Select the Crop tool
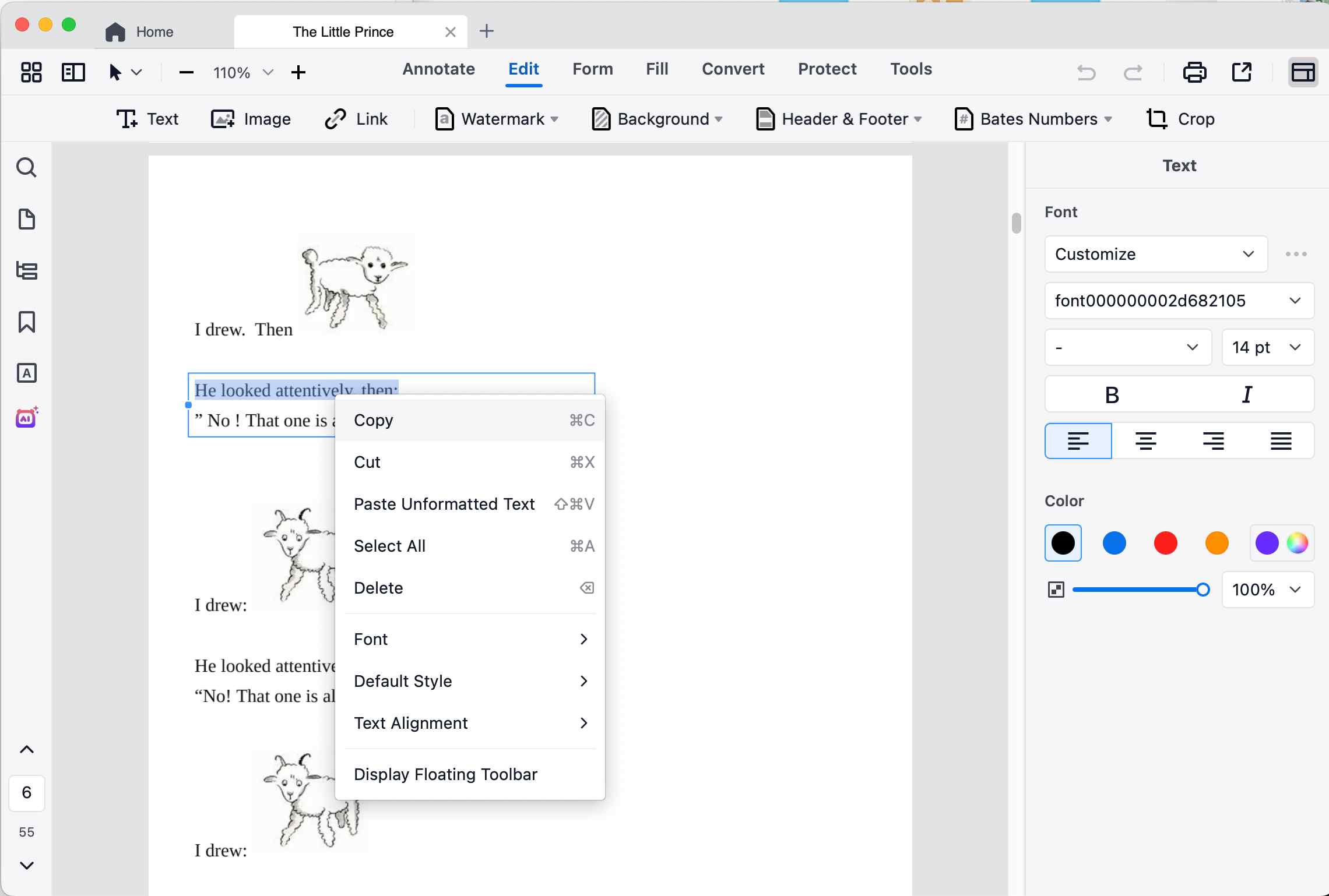The image size is (1329, 896). pyautogui.click(x=1181, y=119)
